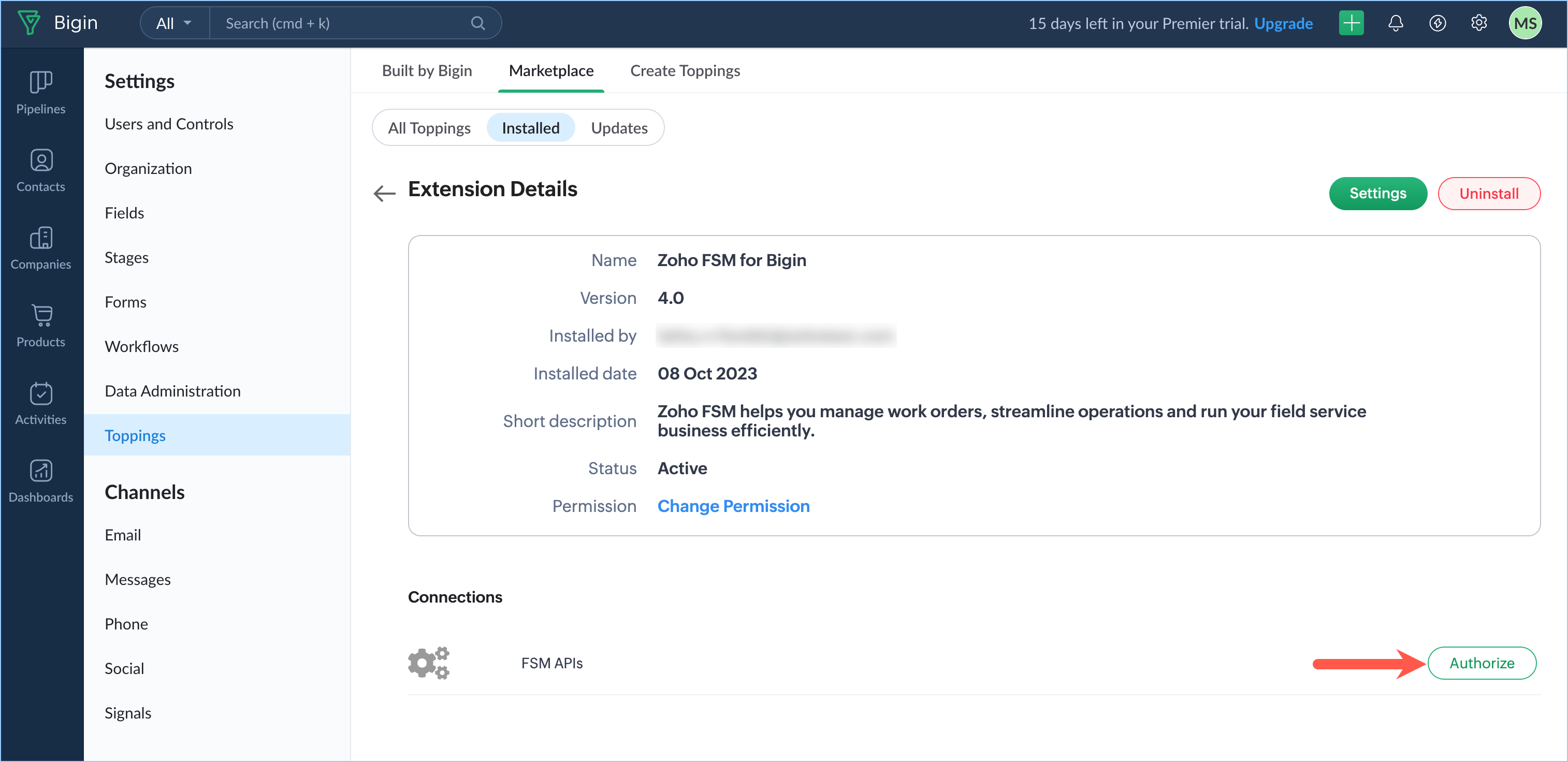
Task: Open the MS profile avatar
Action: (x=1526, y=23)
